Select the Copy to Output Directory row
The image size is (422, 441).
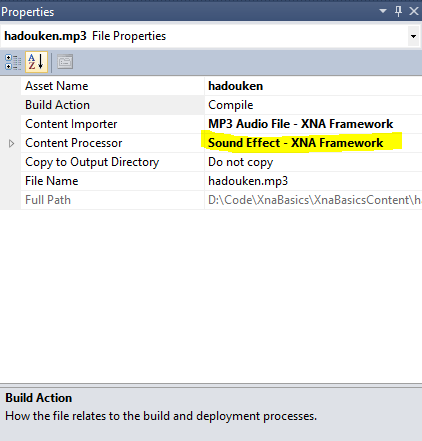(211, 162)
